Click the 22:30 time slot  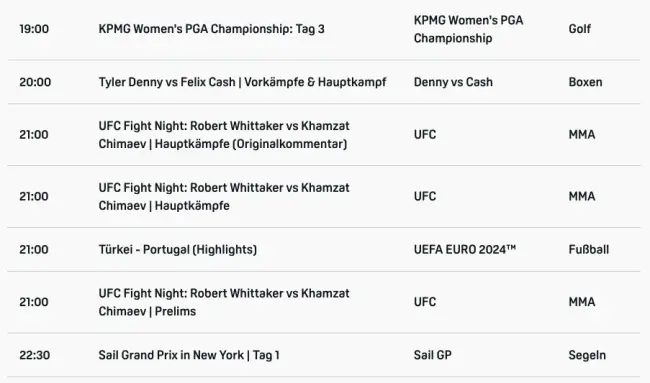[34, 355]
